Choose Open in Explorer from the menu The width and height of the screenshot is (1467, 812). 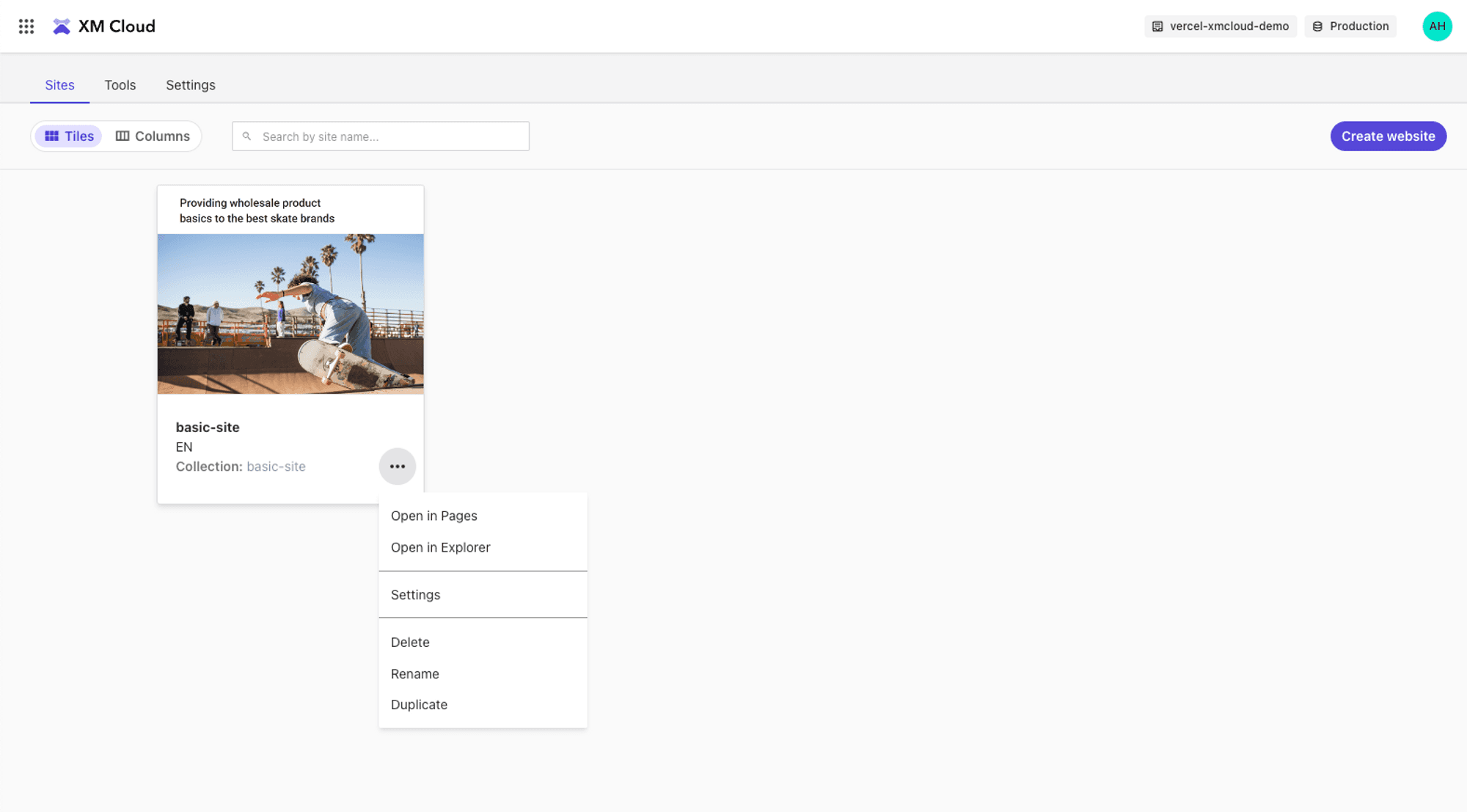coord(440,547)
